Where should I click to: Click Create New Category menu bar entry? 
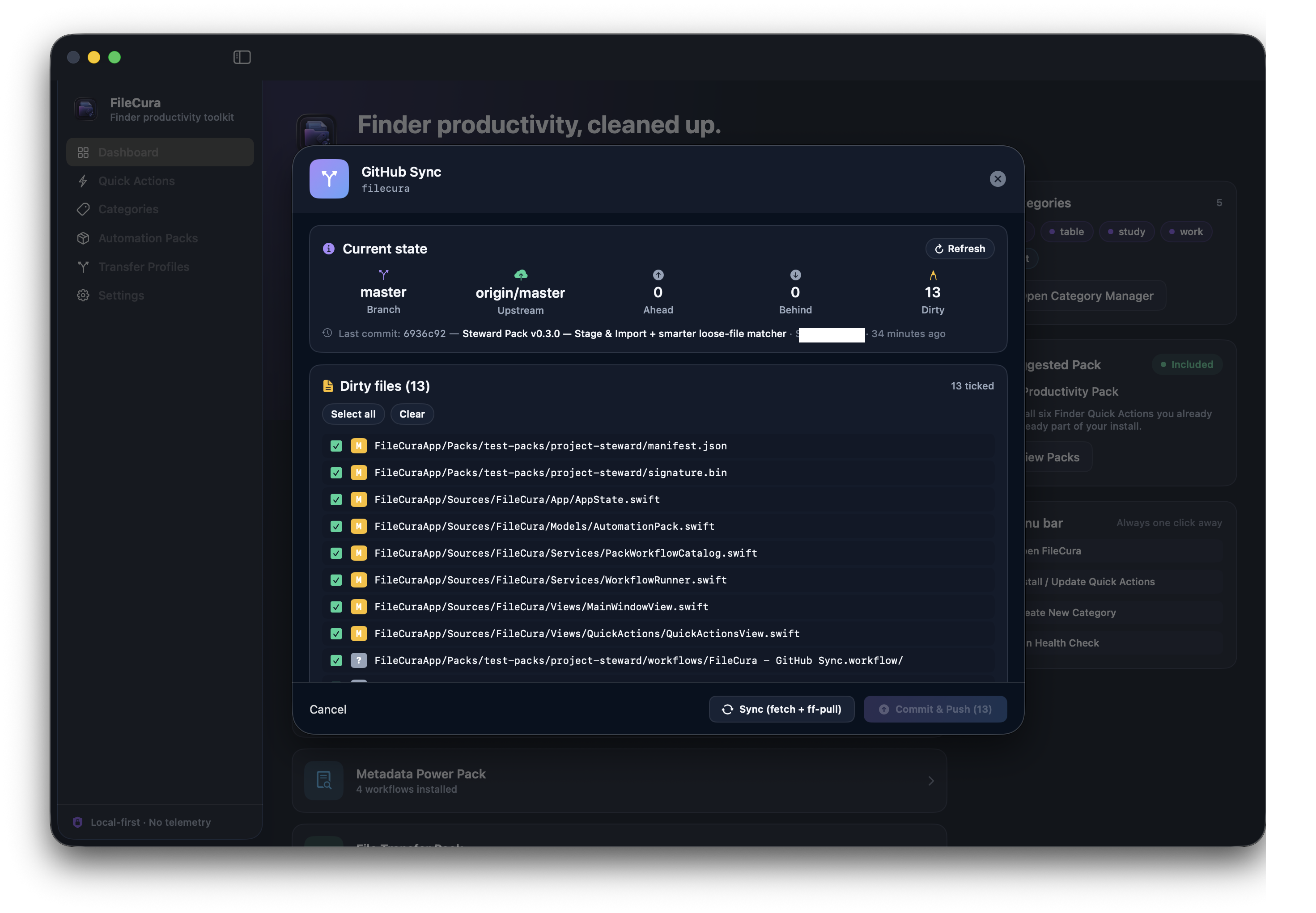(1123, 612)
